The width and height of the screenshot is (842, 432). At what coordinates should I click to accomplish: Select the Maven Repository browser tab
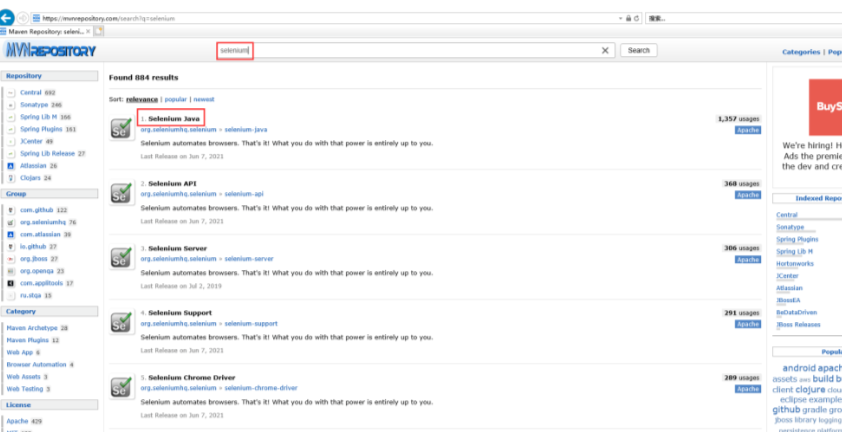(x=45, y=32)
